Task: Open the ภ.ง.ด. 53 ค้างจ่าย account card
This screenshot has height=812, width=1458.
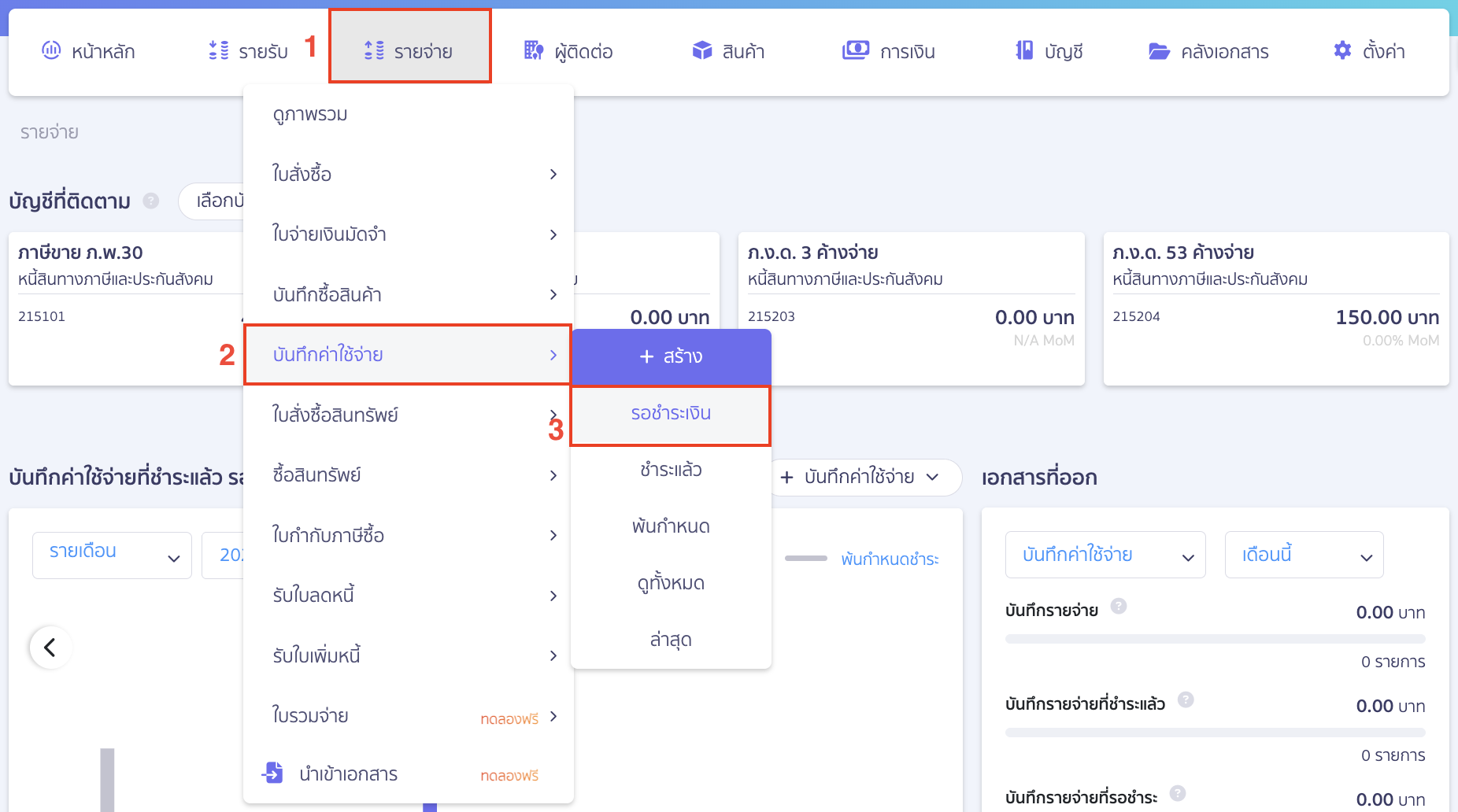Action: point(1276,308)
